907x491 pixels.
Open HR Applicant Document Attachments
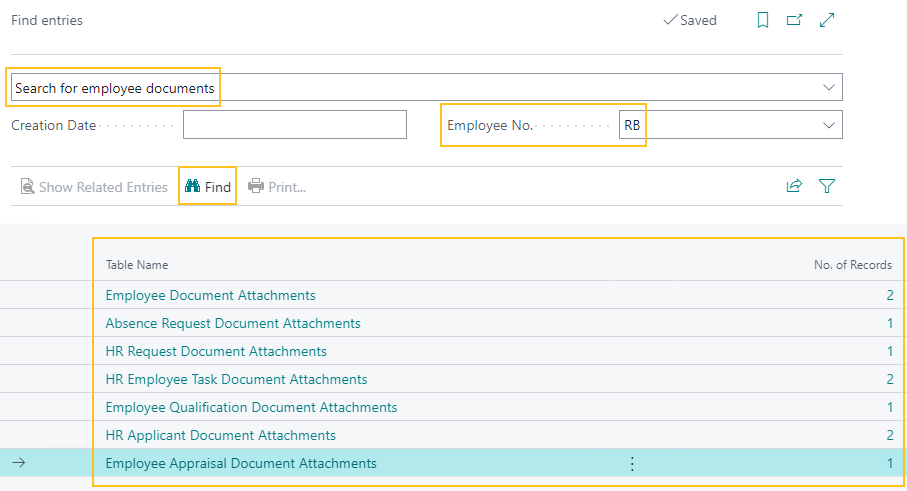220,435
